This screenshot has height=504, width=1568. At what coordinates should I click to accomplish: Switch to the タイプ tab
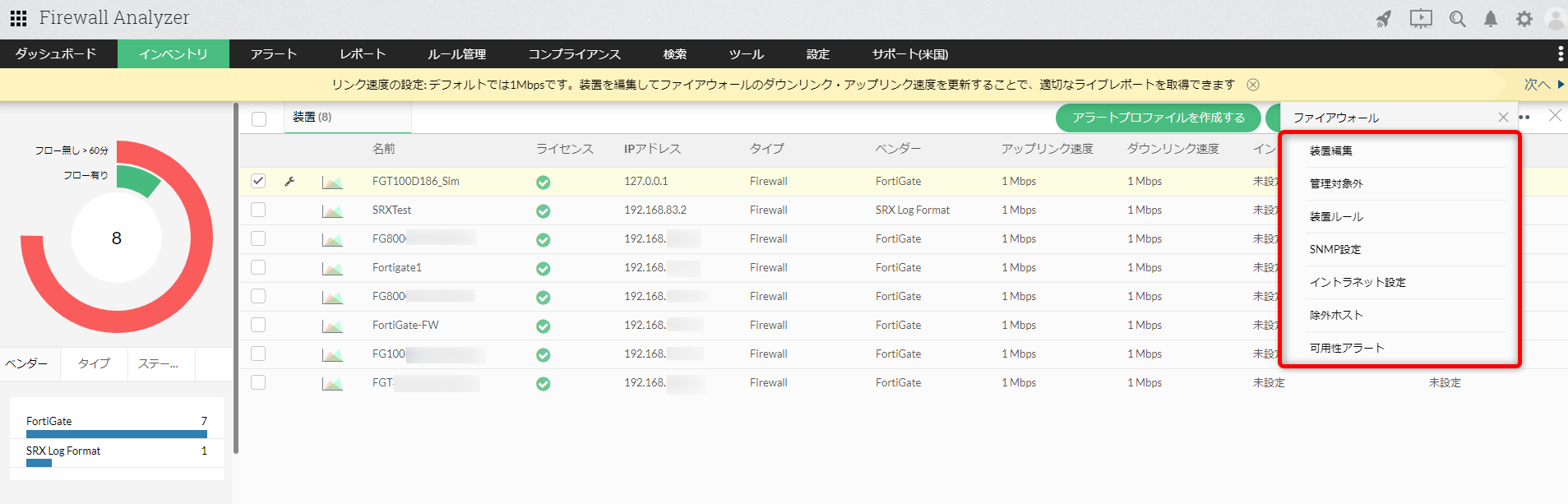tap(94, 363)
